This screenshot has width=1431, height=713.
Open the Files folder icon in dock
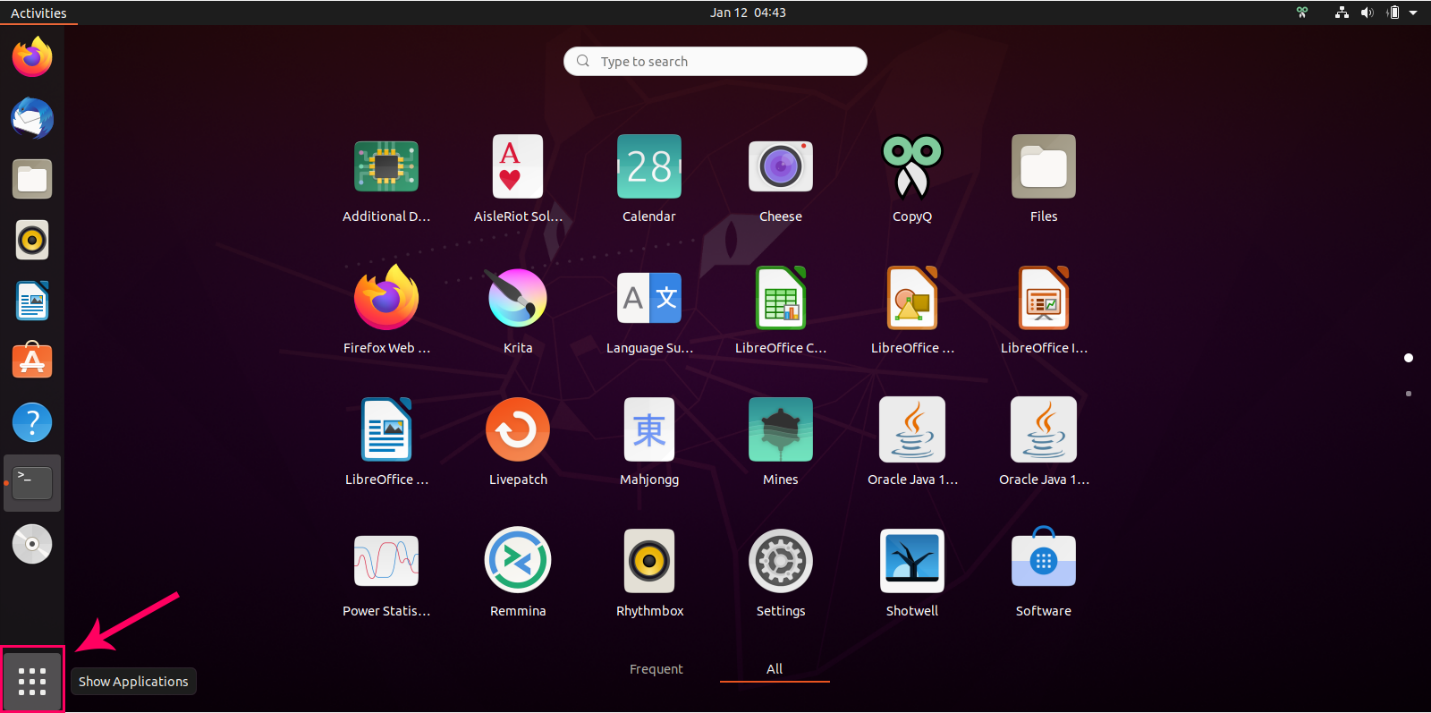click(32, 179)
